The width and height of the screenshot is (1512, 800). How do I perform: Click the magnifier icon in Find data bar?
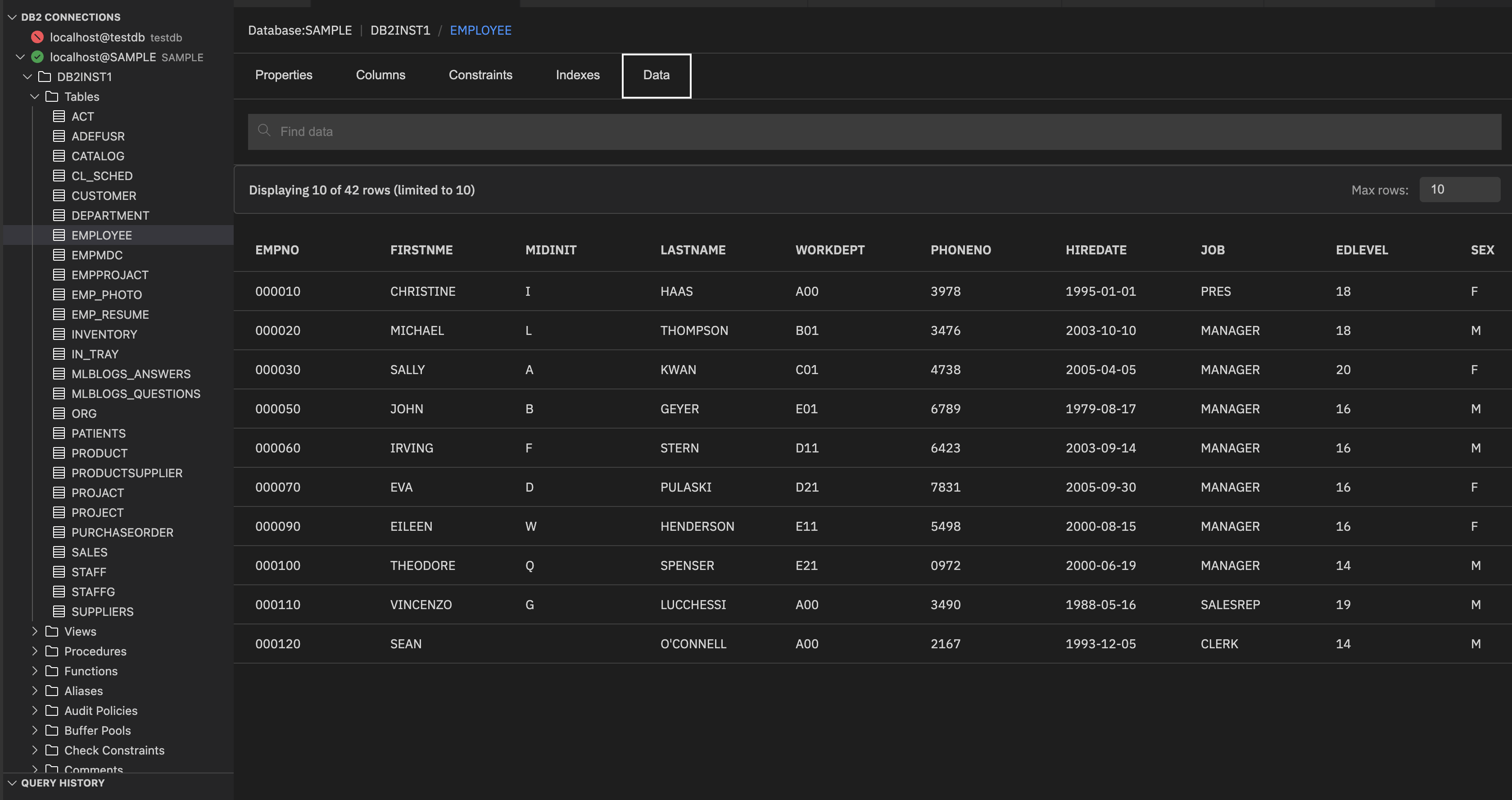point(264,131)
